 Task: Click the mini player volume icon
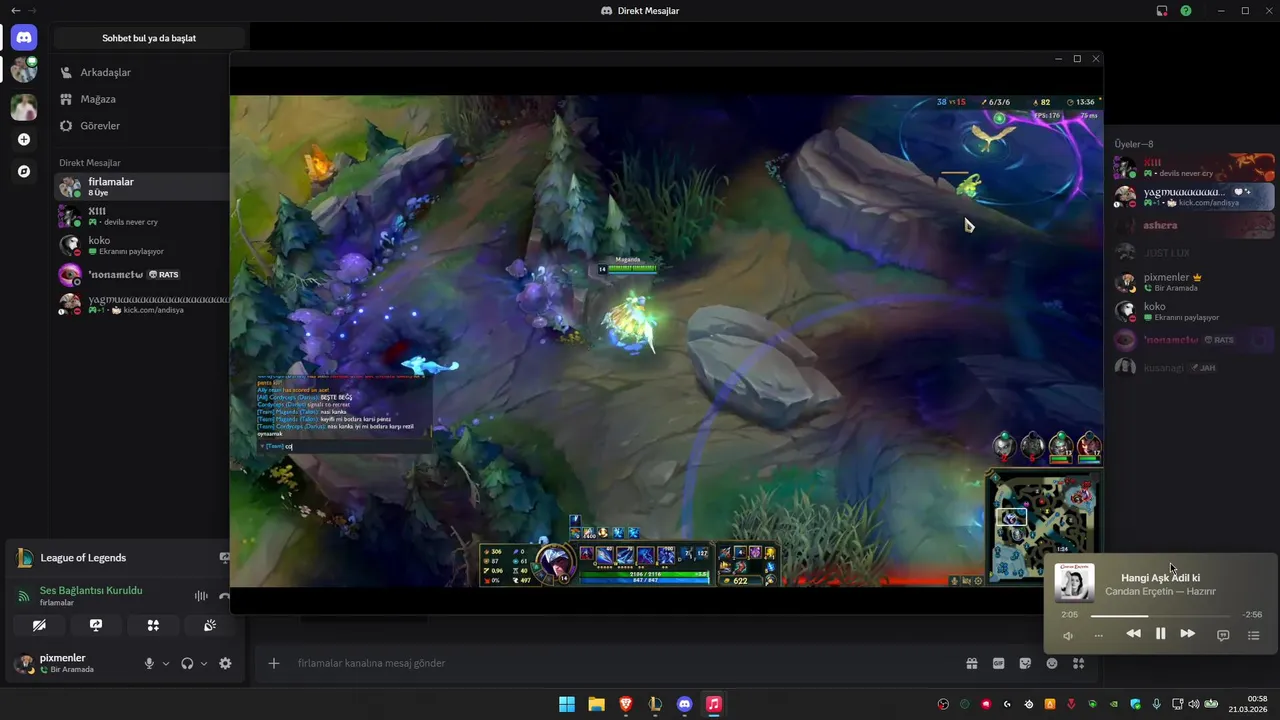pyautogui.click(x=1067, y=635)
